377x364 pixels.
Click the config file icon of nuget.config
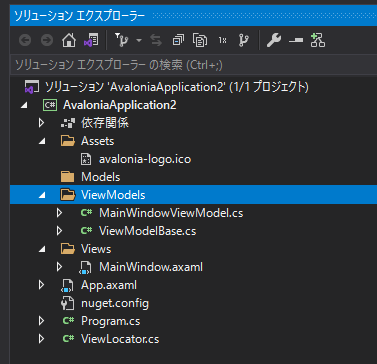pyautogui.click(x=68, y=303)
